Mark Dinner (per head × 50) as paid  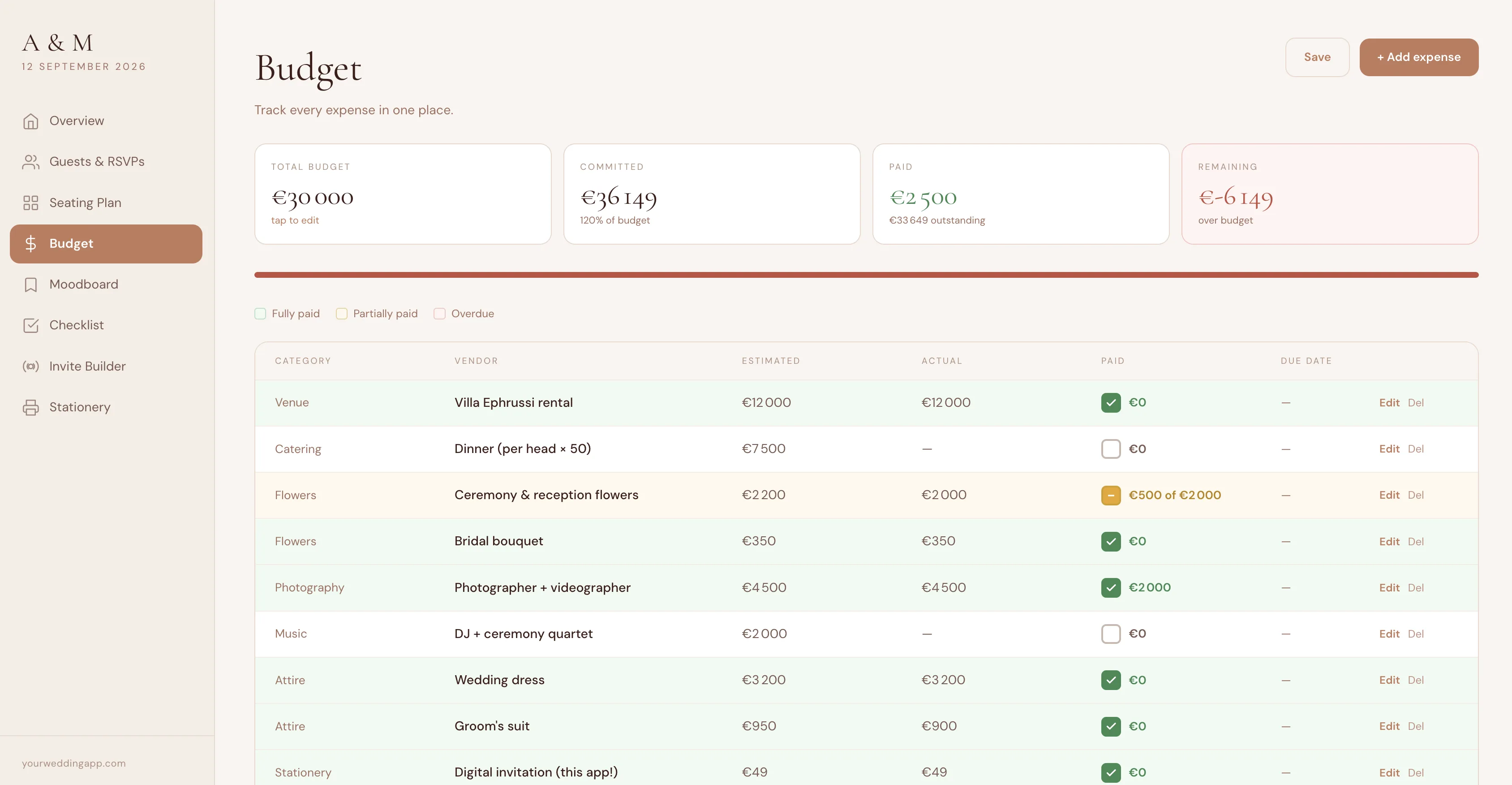pos(1111,449)
